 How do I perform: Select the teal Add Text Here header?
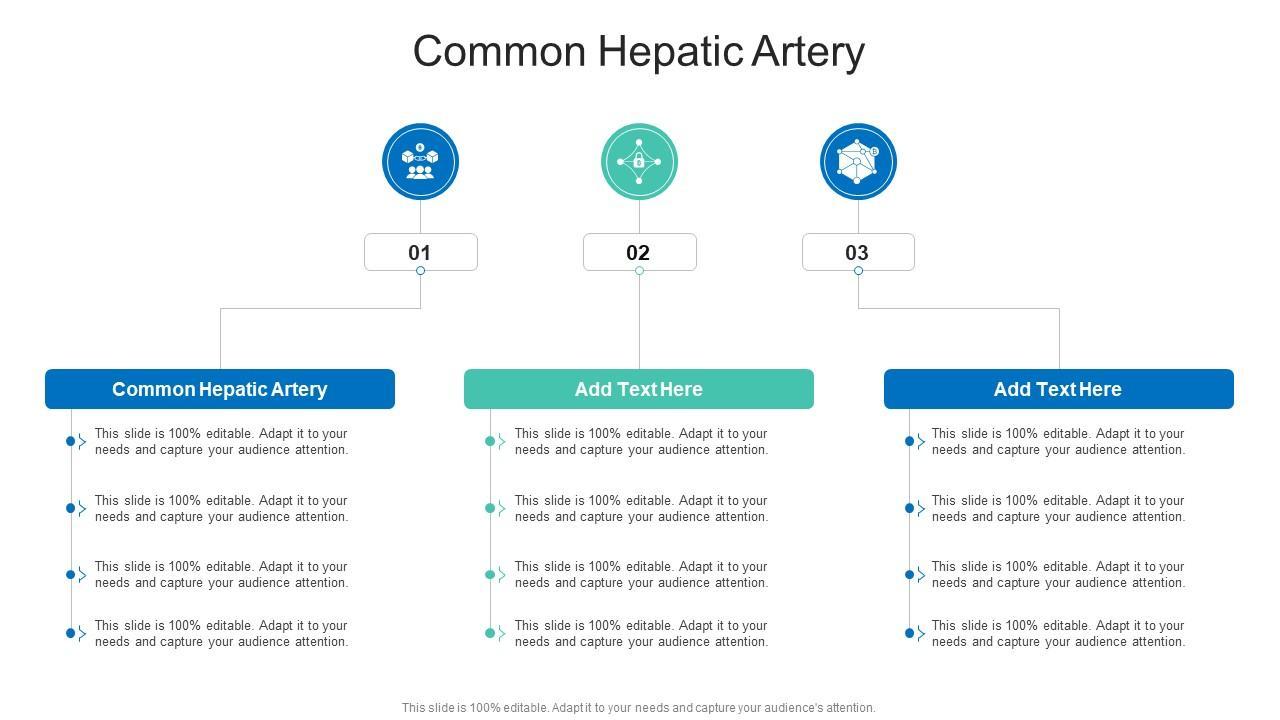tap(639, 389)
